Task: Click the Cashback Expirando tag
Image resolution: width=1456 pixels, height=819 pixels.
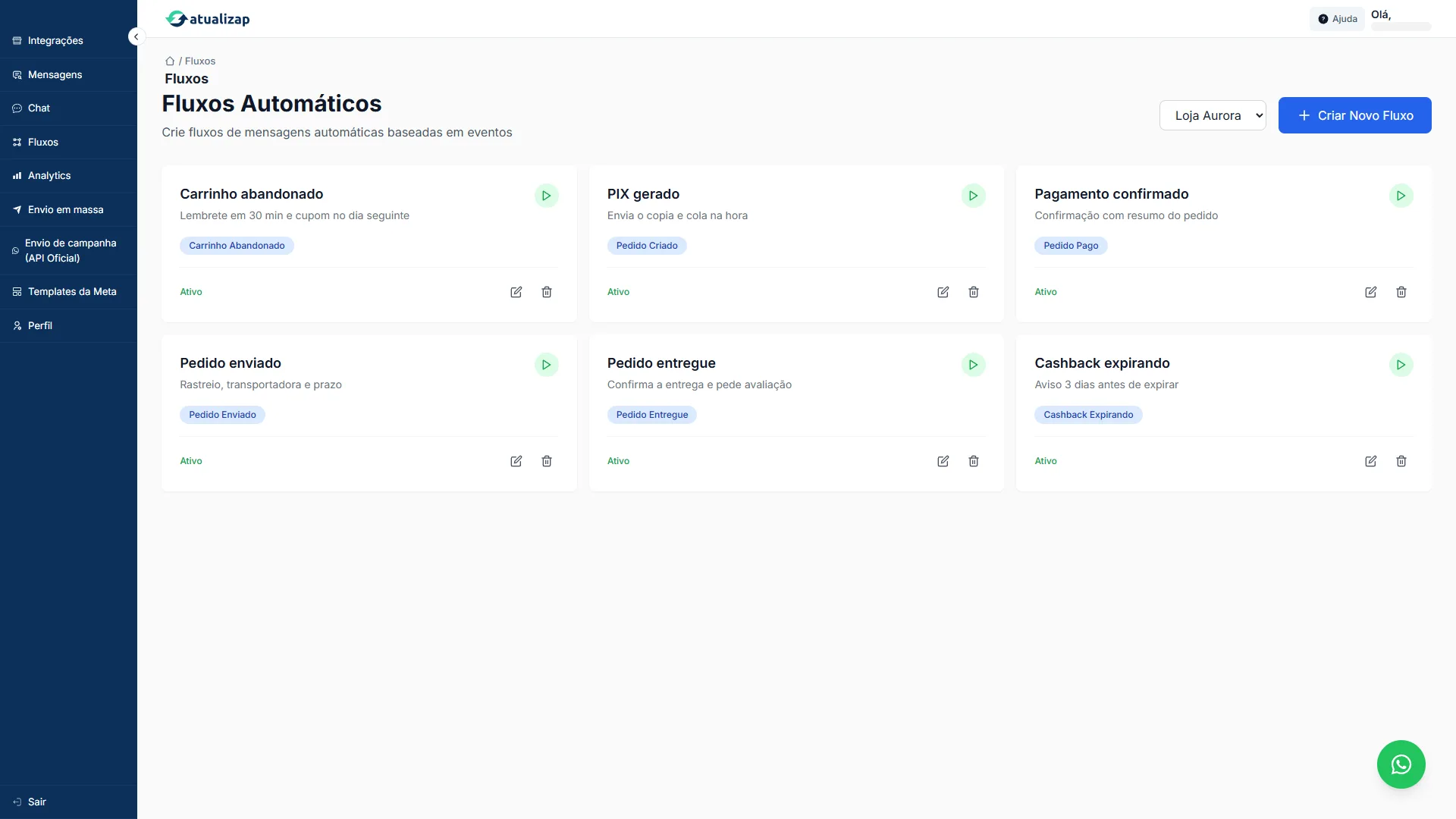Action: [x=1088, y=415]
